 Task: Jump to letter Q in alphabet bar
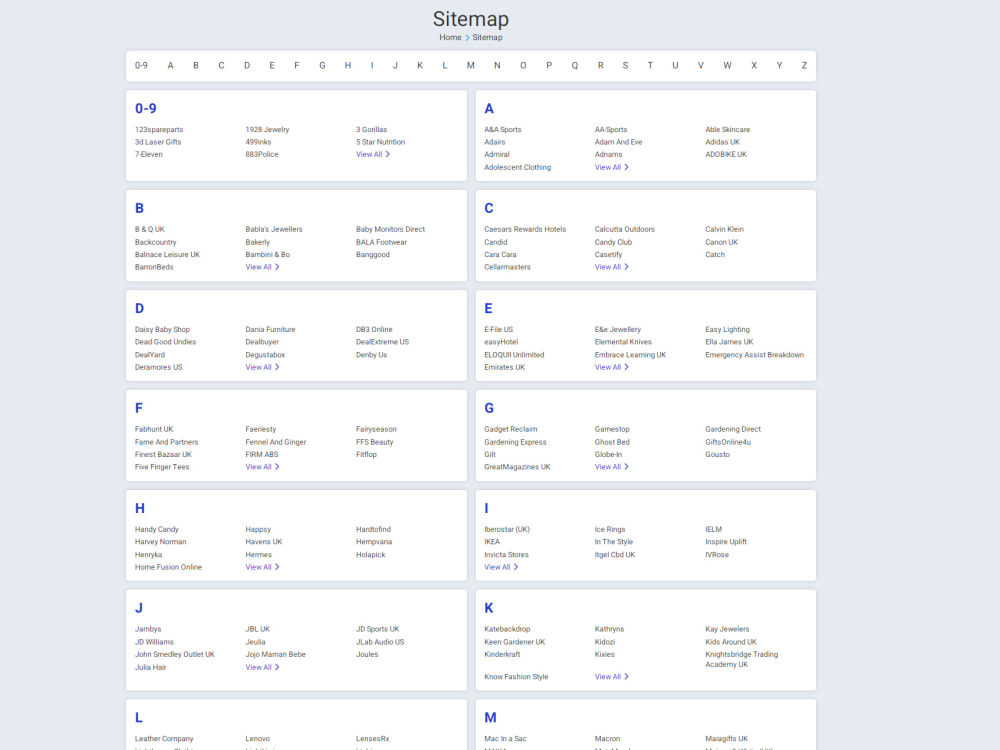pos(575,66)
